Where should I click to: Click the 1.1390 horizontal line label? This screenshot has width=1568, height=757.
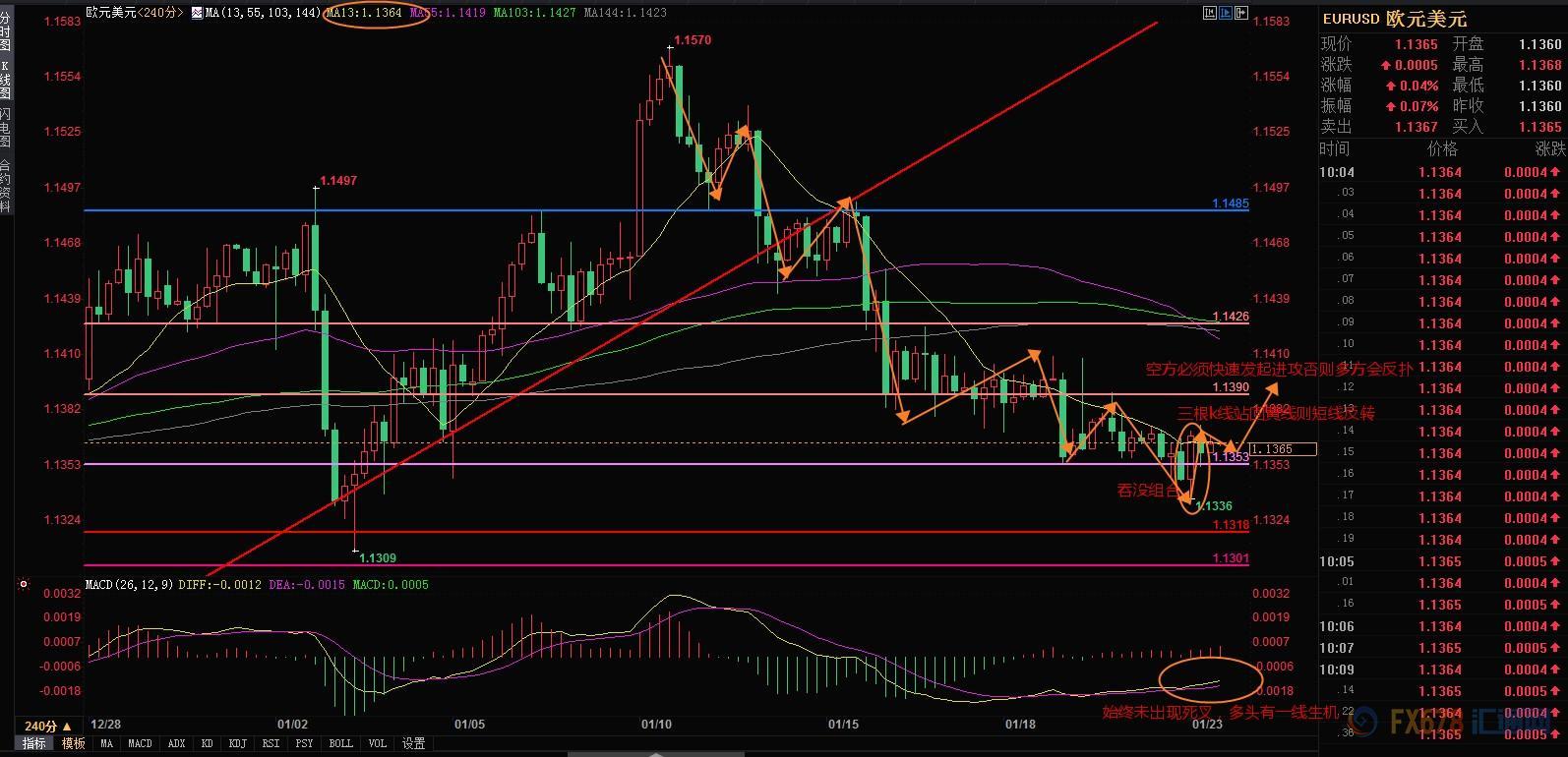click(x=1231, y=387)
